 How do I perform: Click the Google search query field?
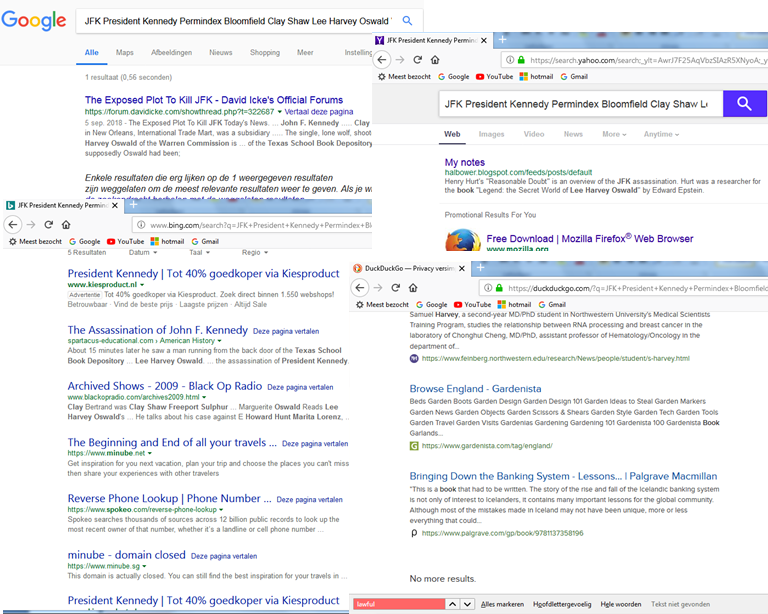(238, 21)
